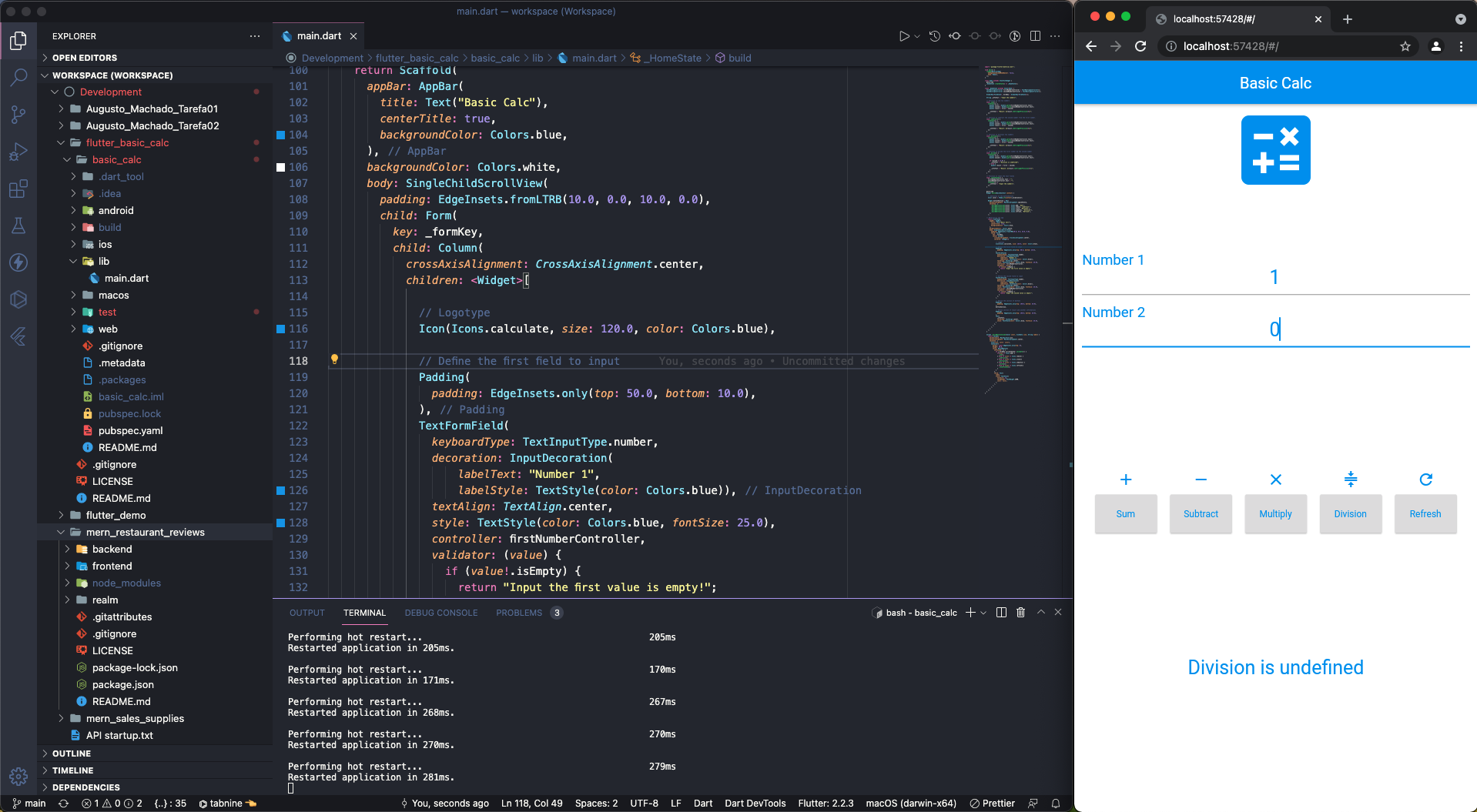
Task: Close the terminal panel
Action: pos(1058,613)
